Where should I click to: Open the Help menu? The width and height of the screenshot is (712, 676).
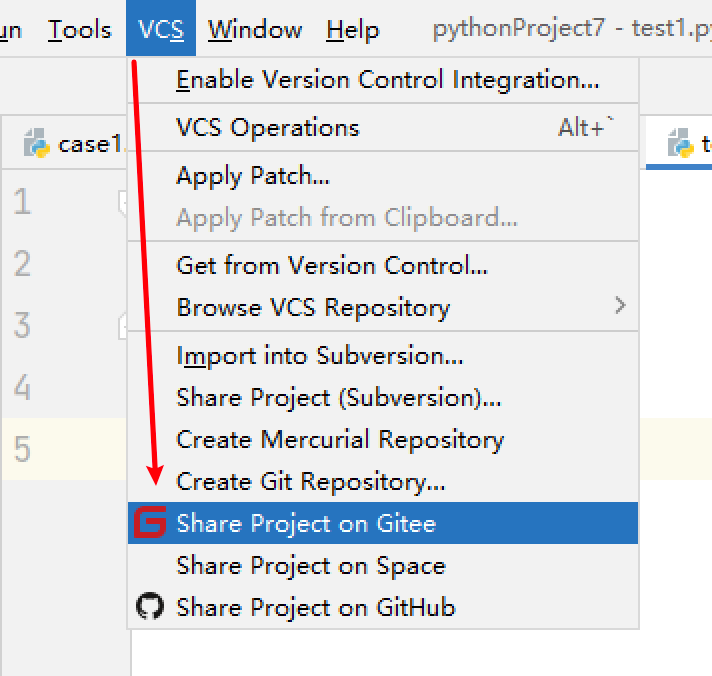352,30
